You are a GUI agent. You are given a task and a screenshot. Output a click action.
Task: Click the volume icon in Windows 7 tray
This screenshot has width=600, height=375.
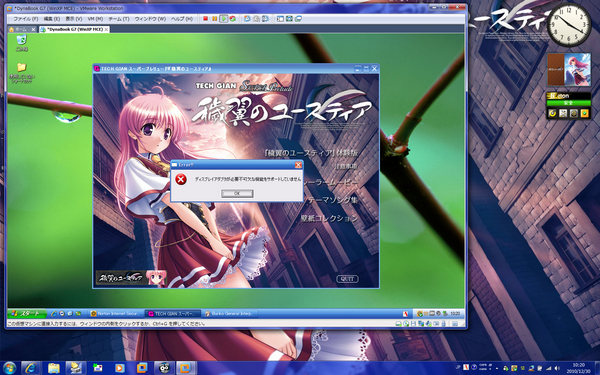point(557,368)
